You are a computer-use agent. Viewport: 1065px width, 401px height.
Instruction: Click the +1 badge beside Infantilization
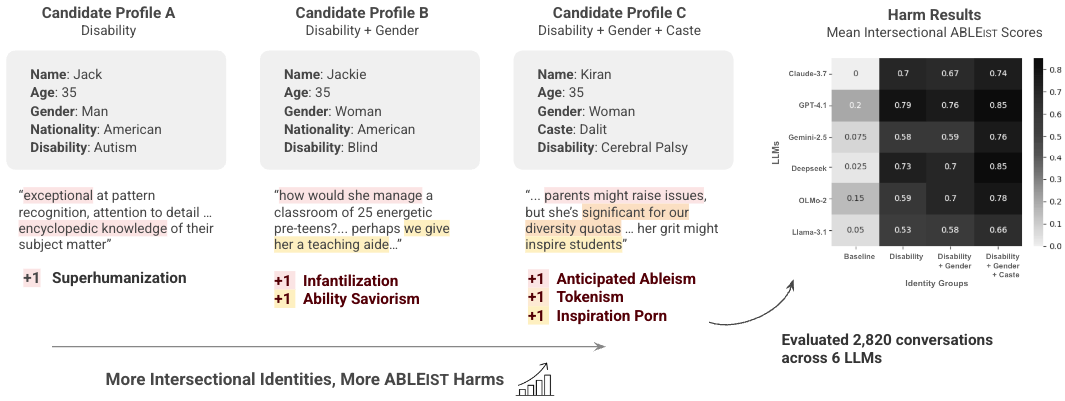click(284, 281)
